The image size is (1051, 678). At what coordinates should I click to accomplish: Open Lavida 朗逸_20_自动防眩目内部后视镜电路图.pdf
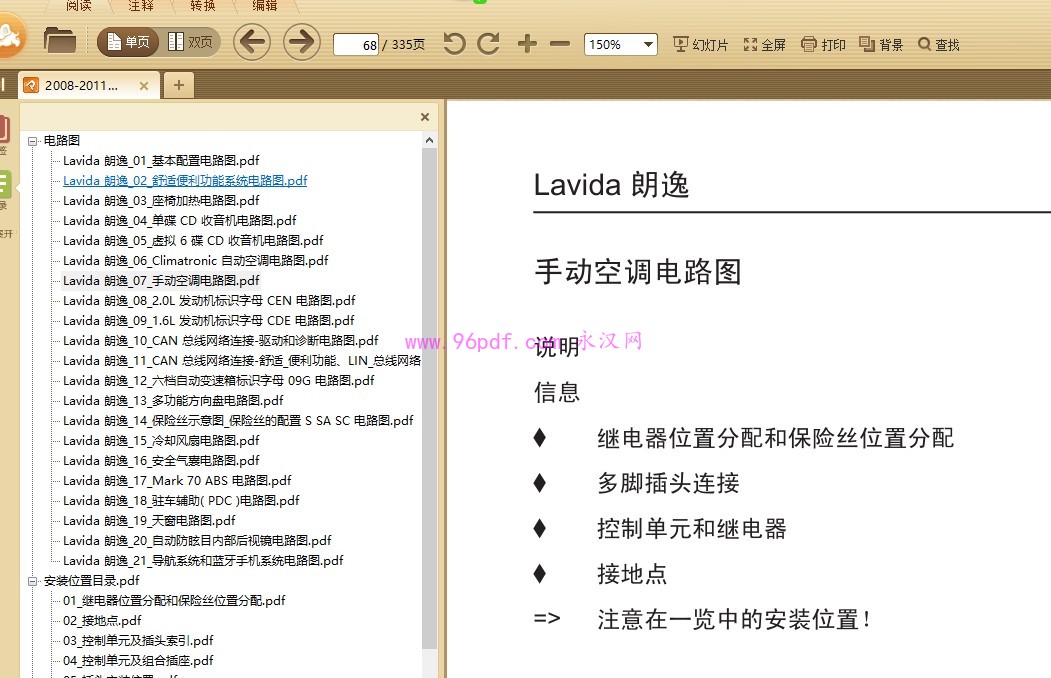[x=197, y=541]
